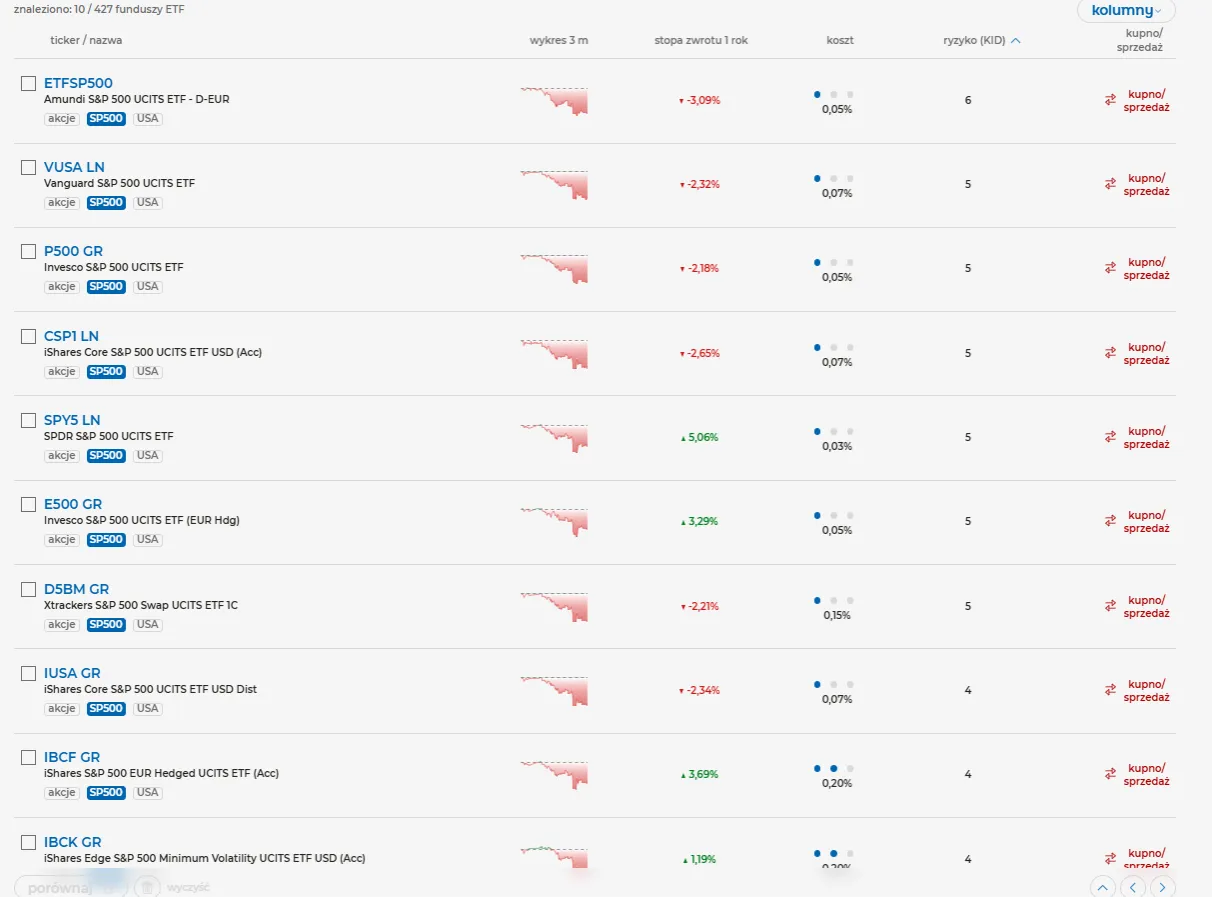Screen dimensions: 1212x897
Task: Select the CSP1 LN checkbox
Action: 29,336
